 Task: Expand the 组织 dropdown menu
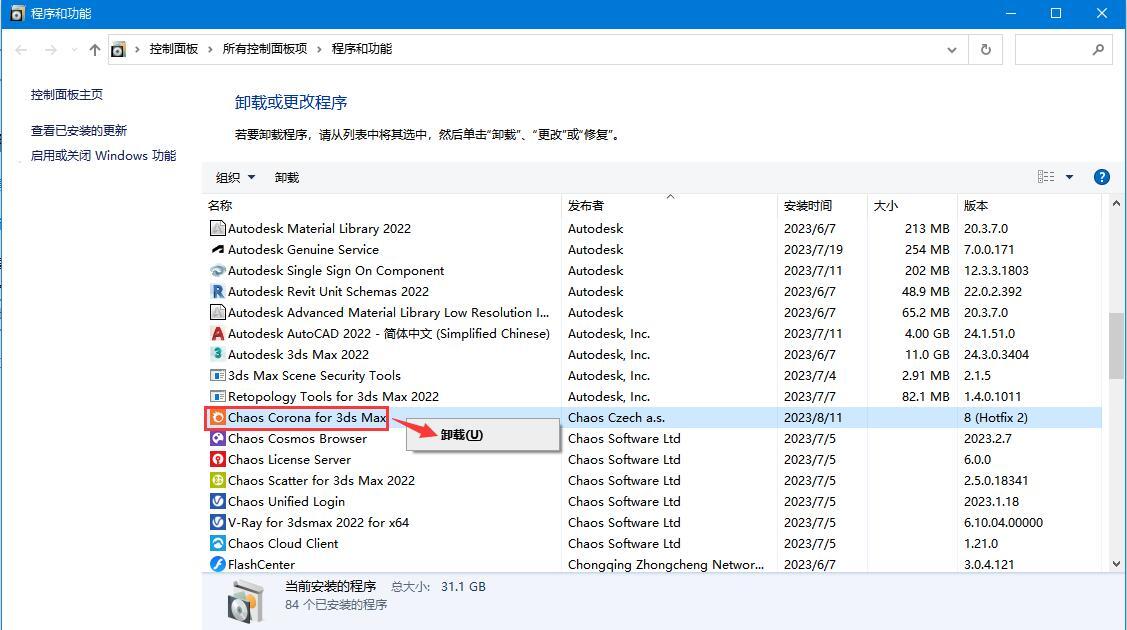pos(235,177)
